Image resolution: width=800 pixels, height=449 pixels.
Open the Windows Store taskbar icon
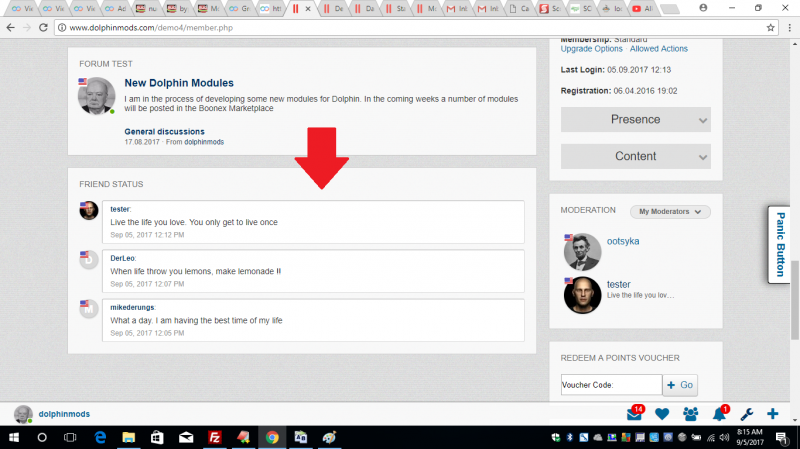(x=157, y=437)
